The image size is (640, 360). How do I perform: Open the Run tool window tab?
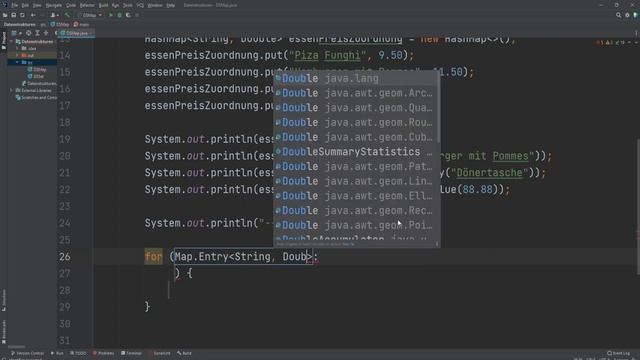point(57,353)
